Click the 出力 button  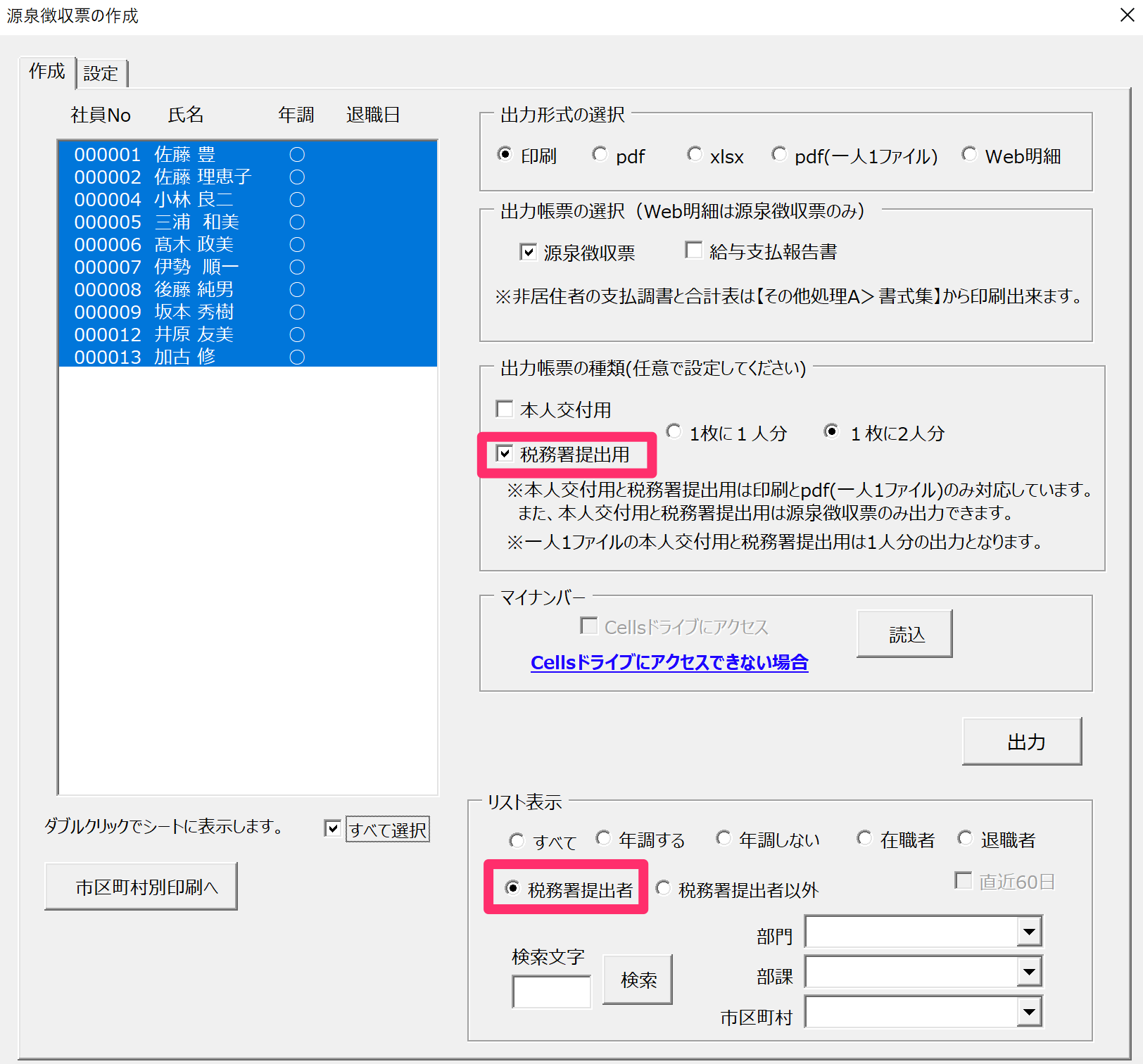[1022, 742]
